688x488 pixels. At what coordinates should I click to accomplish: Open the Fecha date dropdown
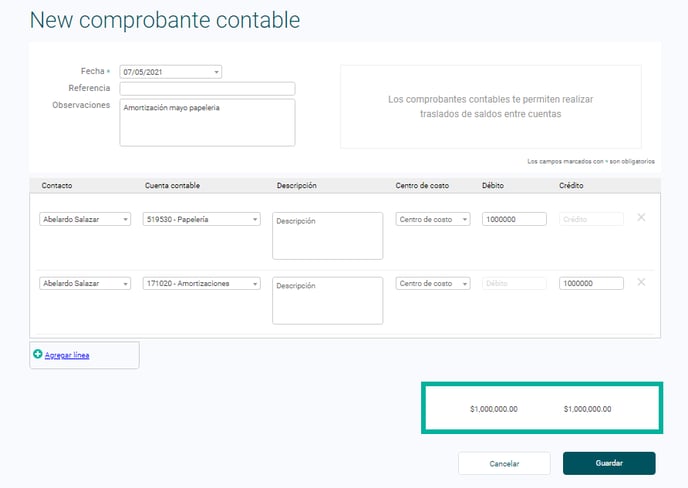pos(171,72)
